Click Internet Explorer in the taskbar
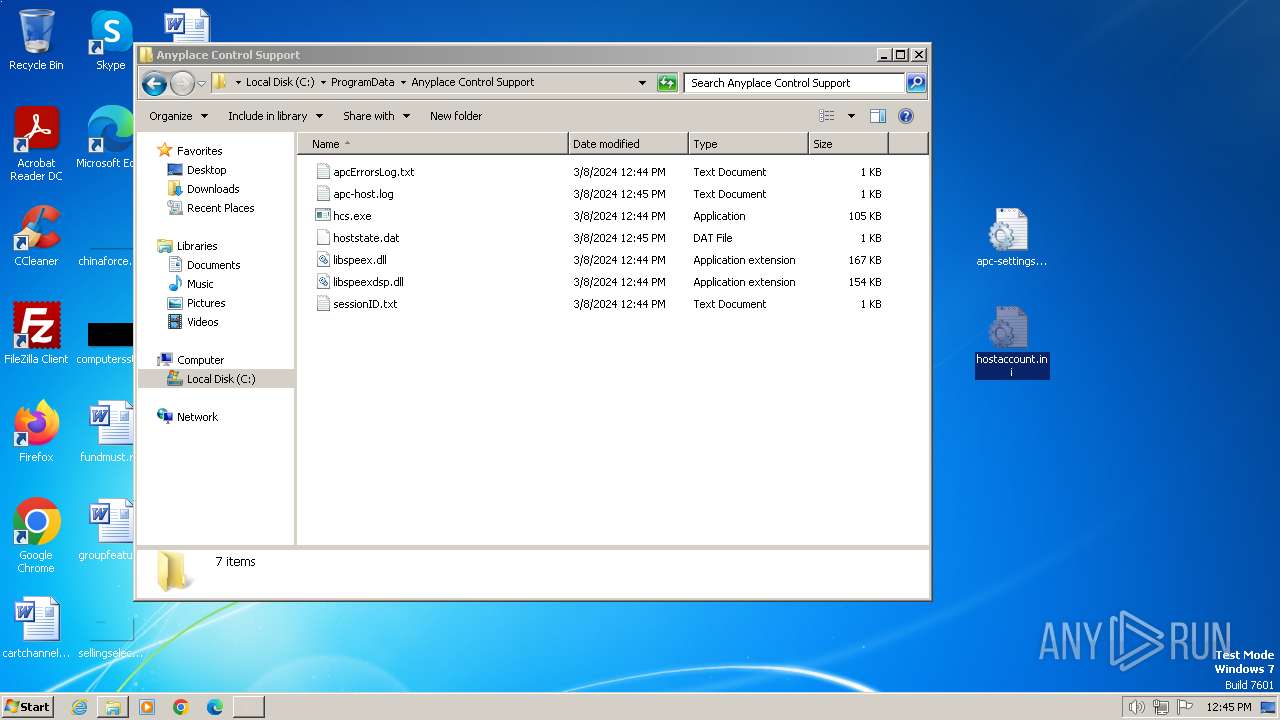The width and height of the screenshot is (1280, 720). click(79, 707)
